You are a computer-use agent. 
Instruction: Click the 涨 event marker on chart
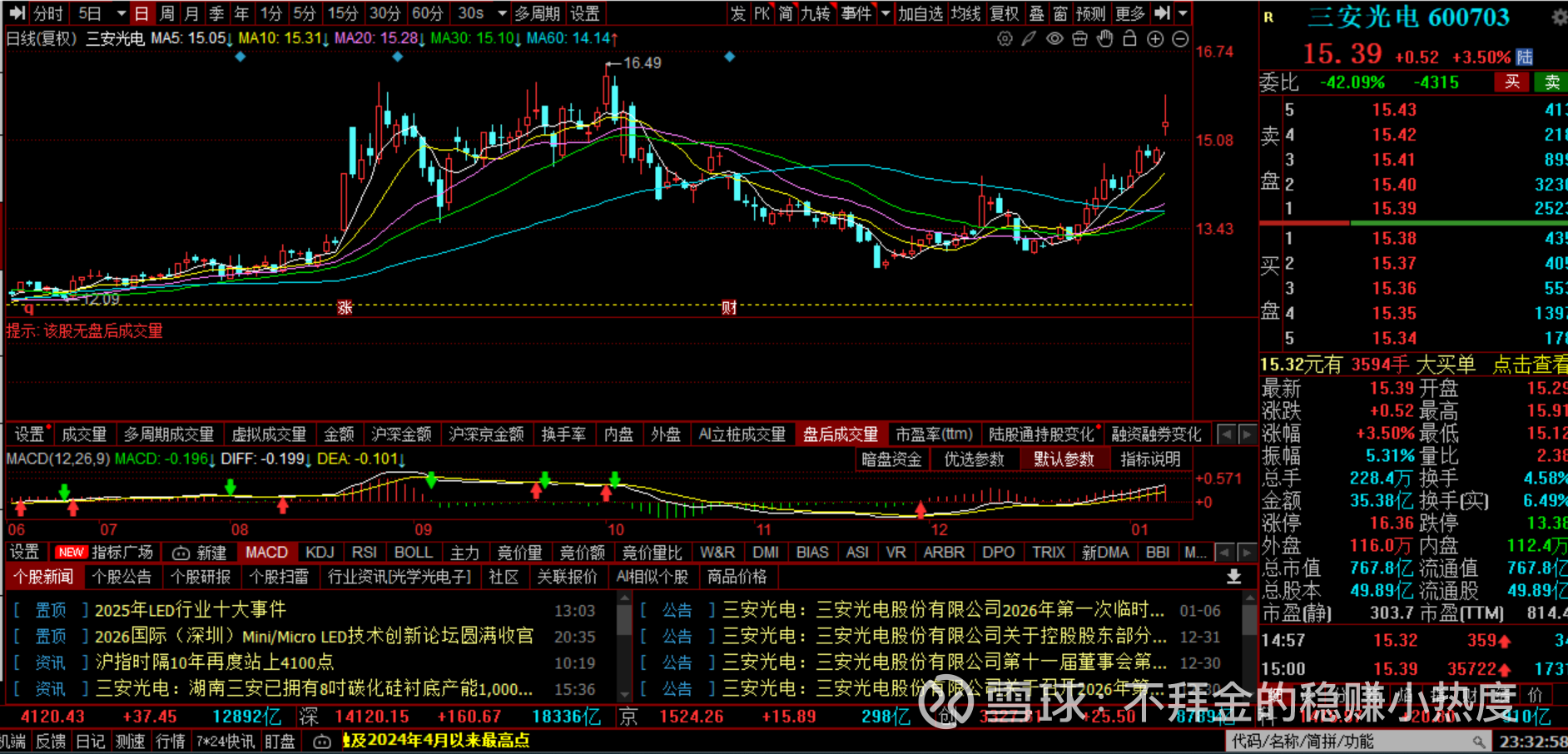pos(345,307)
